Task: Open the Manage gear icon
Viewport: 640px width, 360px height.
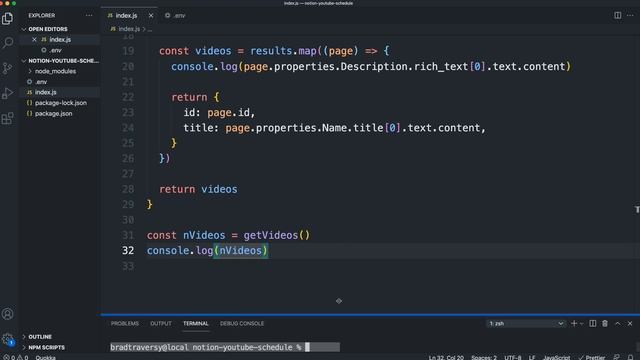Action: click(7, 339)
